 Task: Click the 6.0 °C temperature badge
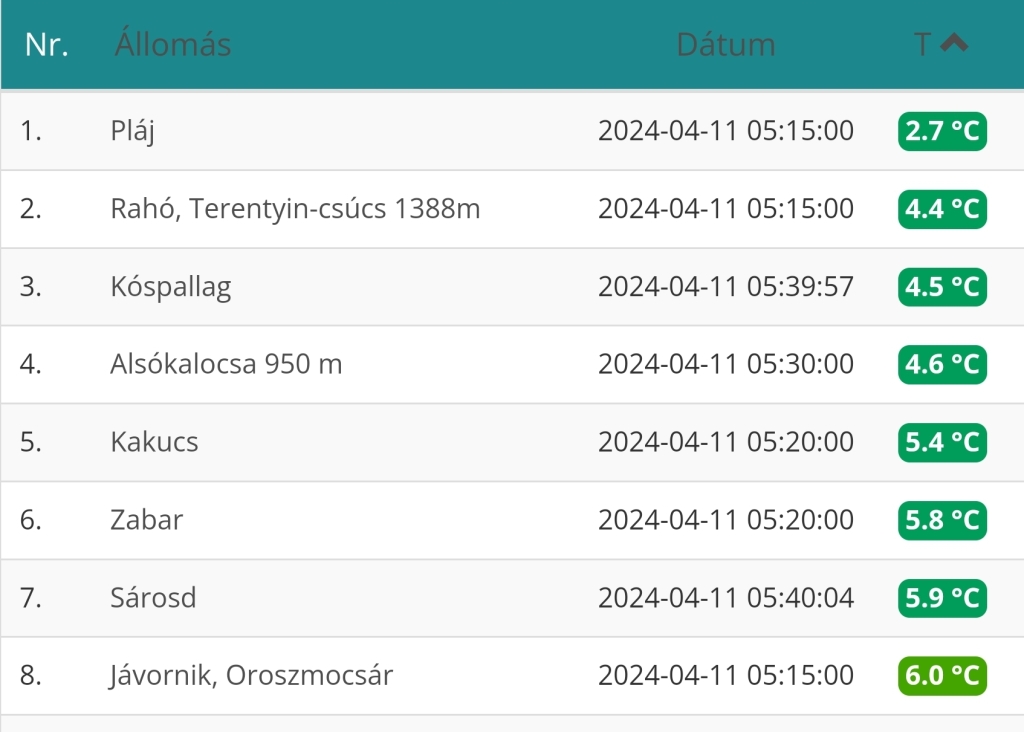point(942,676)
